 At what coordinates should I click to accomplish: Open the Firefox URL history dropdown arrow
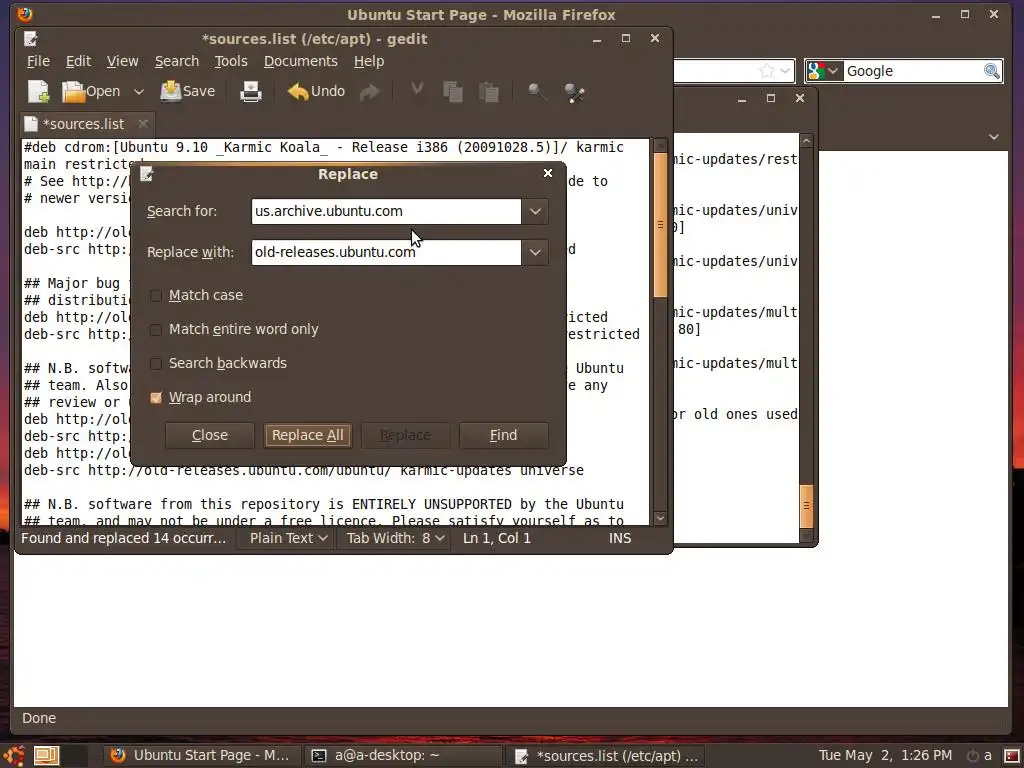click(x=785, y=71)
